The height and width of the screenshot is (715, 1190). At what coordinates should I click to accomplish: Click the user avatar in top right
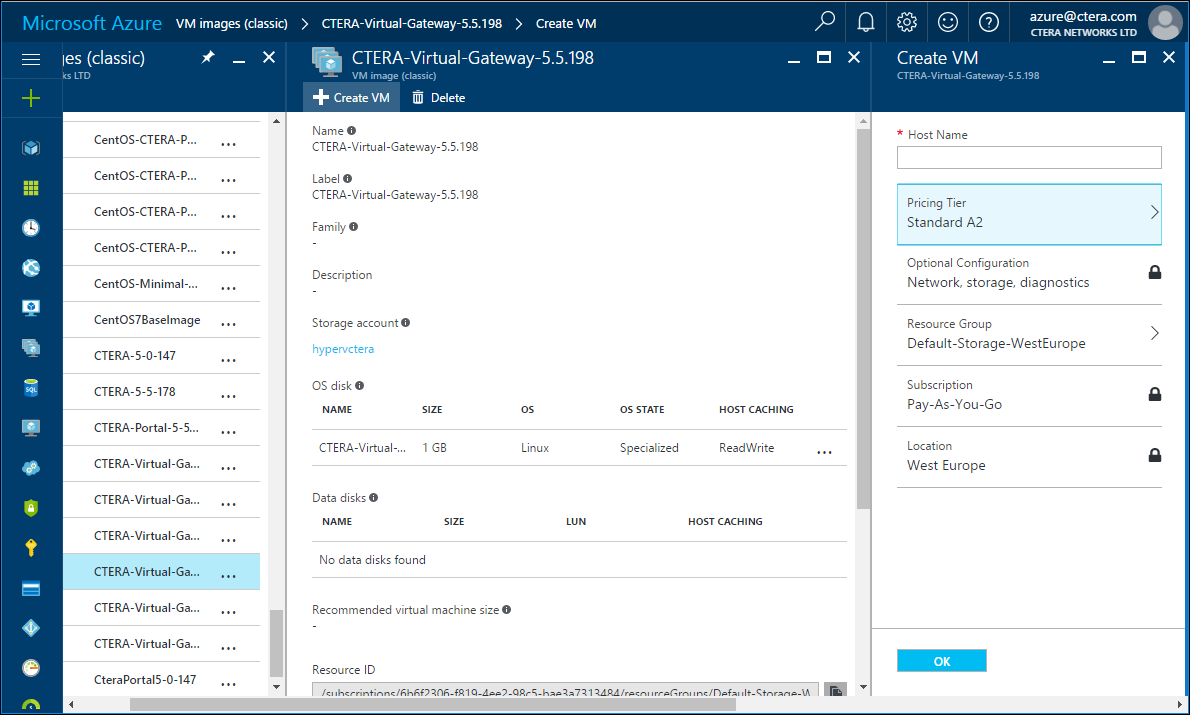click(1165, 21)
